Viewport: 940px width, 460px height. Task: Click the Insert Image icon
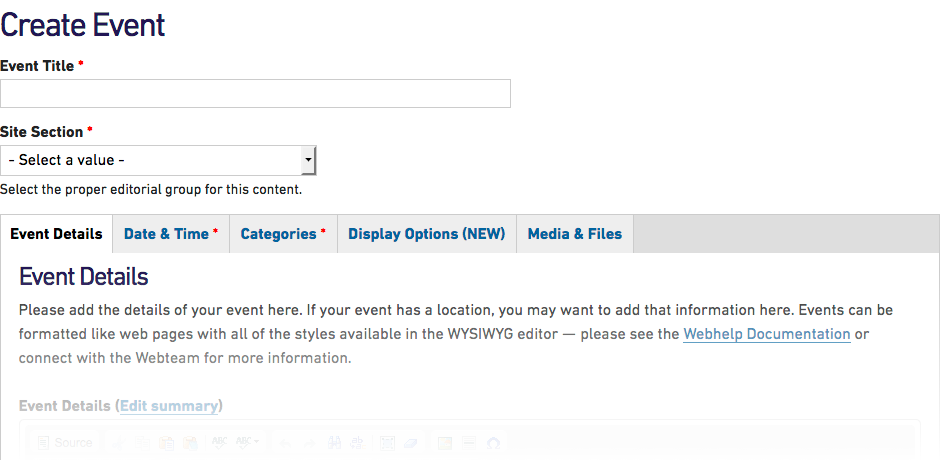[x=445, y=443]
